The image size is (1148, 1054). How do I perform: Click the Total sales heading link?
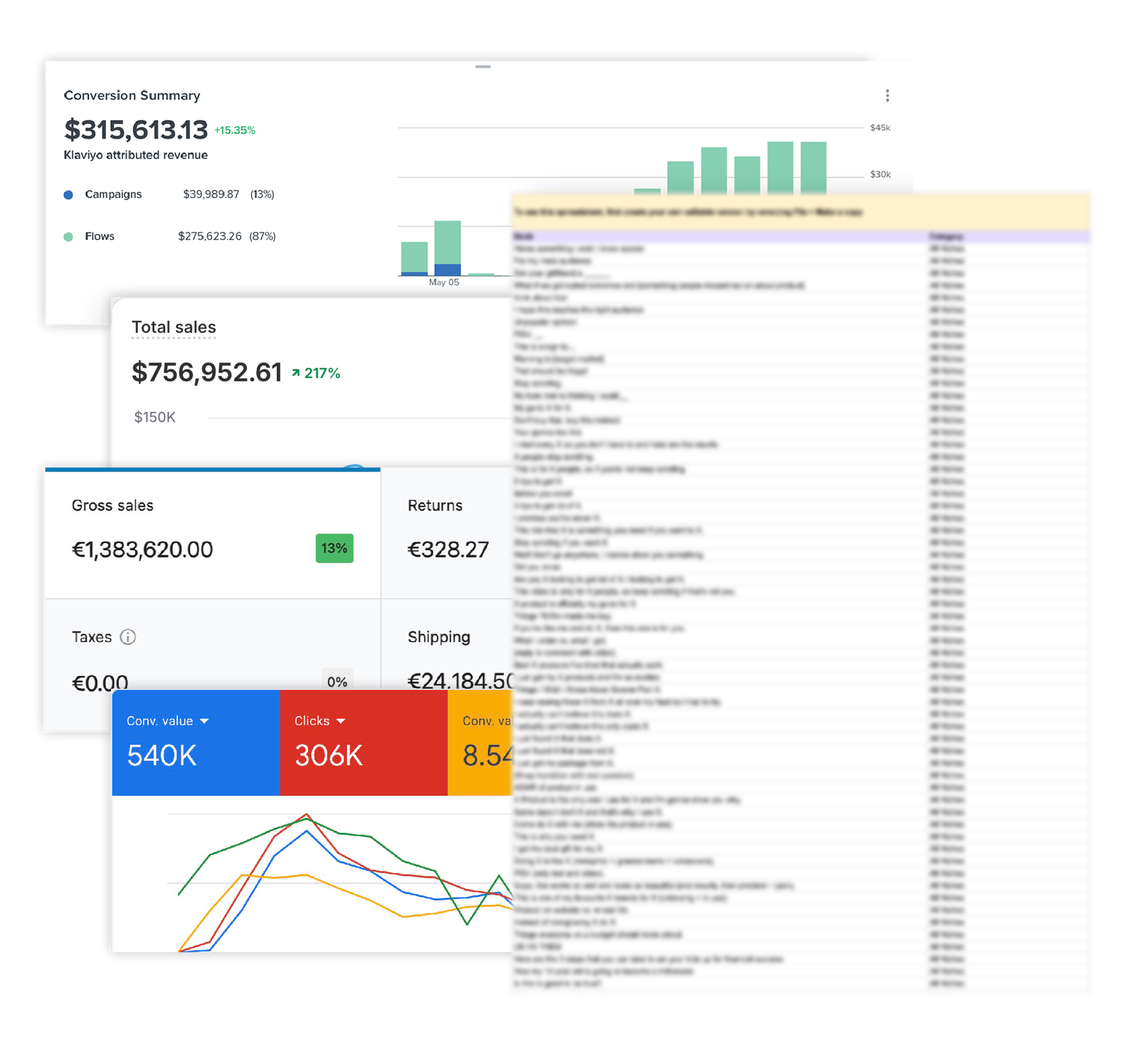(x=174, y=328)
